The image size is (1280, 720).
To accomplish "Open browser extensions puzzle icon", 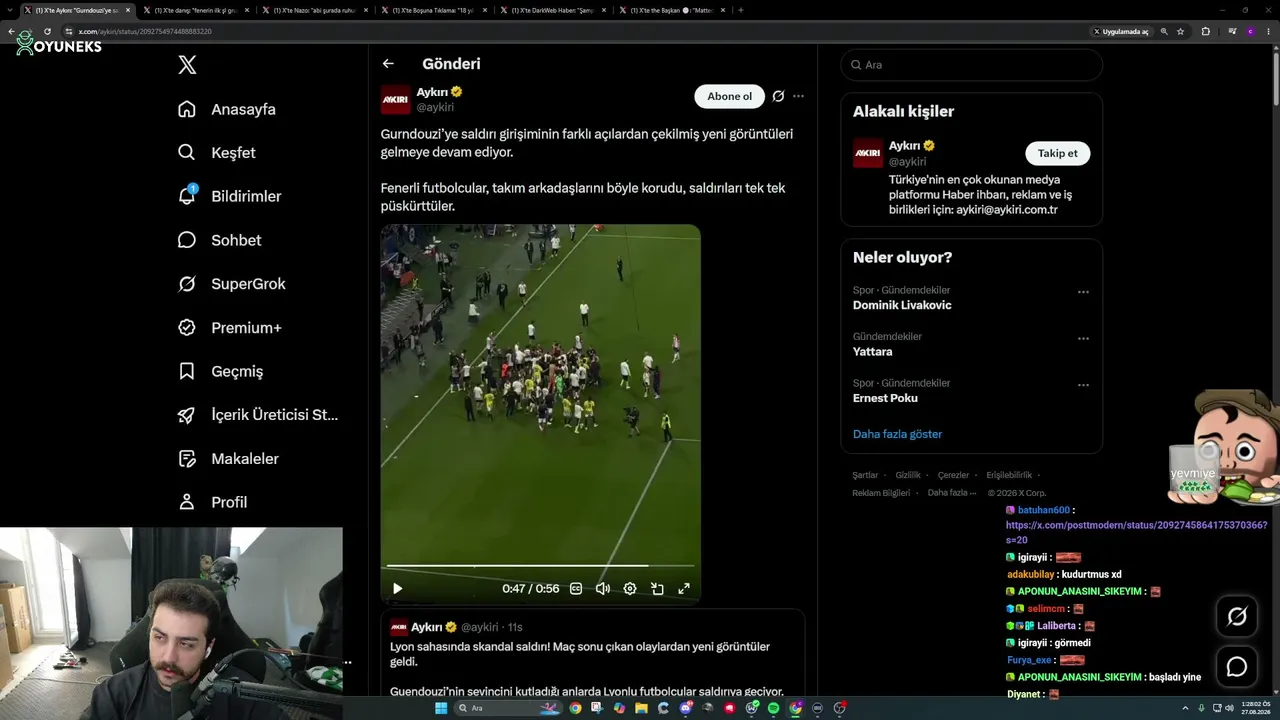I will click(x=1205, y=31).
